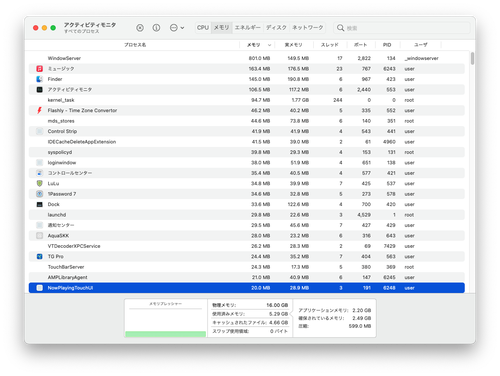Select the IDECacheDeleteAppExtension row

click(247, 142)
